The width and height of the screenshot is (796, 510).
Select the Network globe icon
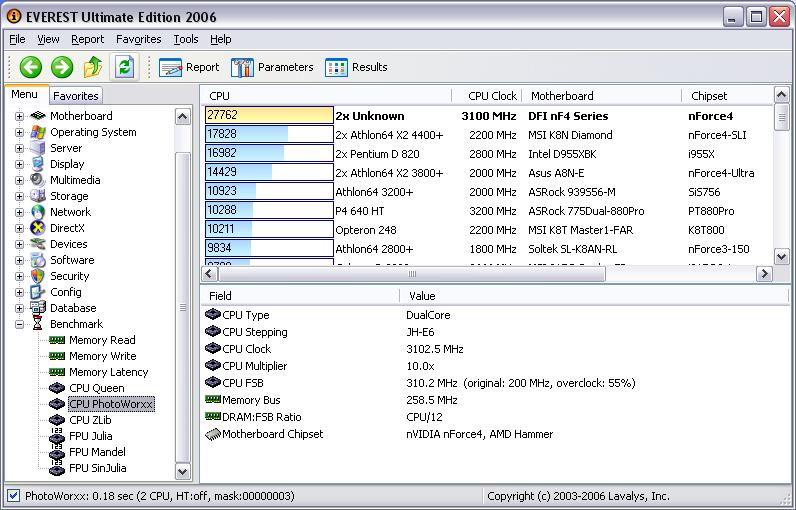tap(38, 212)
